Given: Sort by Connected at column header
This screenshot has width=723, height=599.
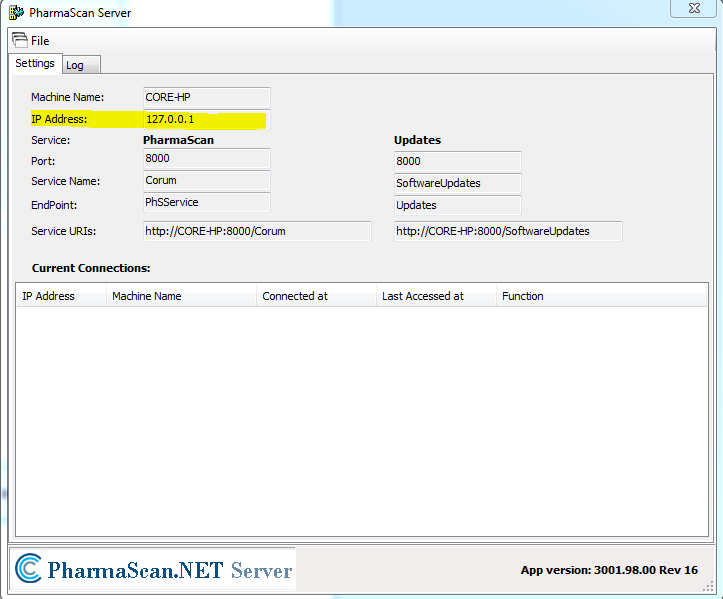Looking at the screenshot, I should point(315,296).
